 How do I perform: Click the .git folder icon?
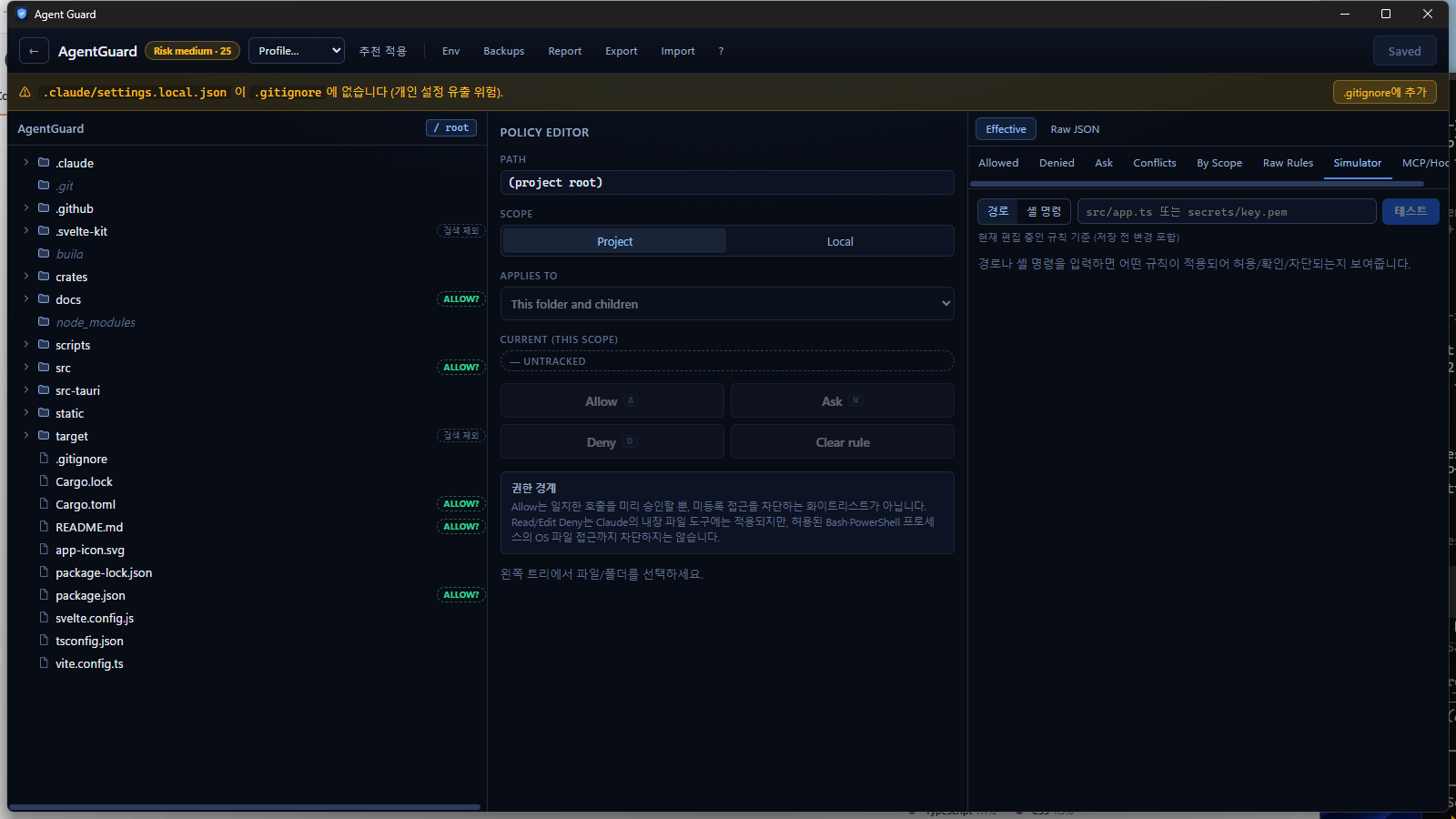click(x=44, y=185)
